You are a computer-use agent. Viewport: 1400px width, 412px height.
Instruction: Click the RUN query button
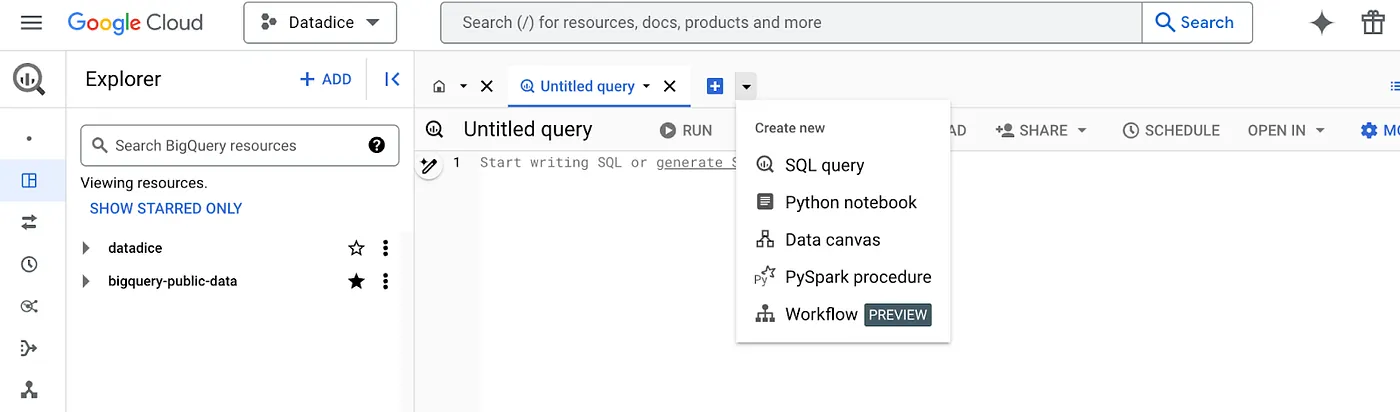tap(686, 130)
